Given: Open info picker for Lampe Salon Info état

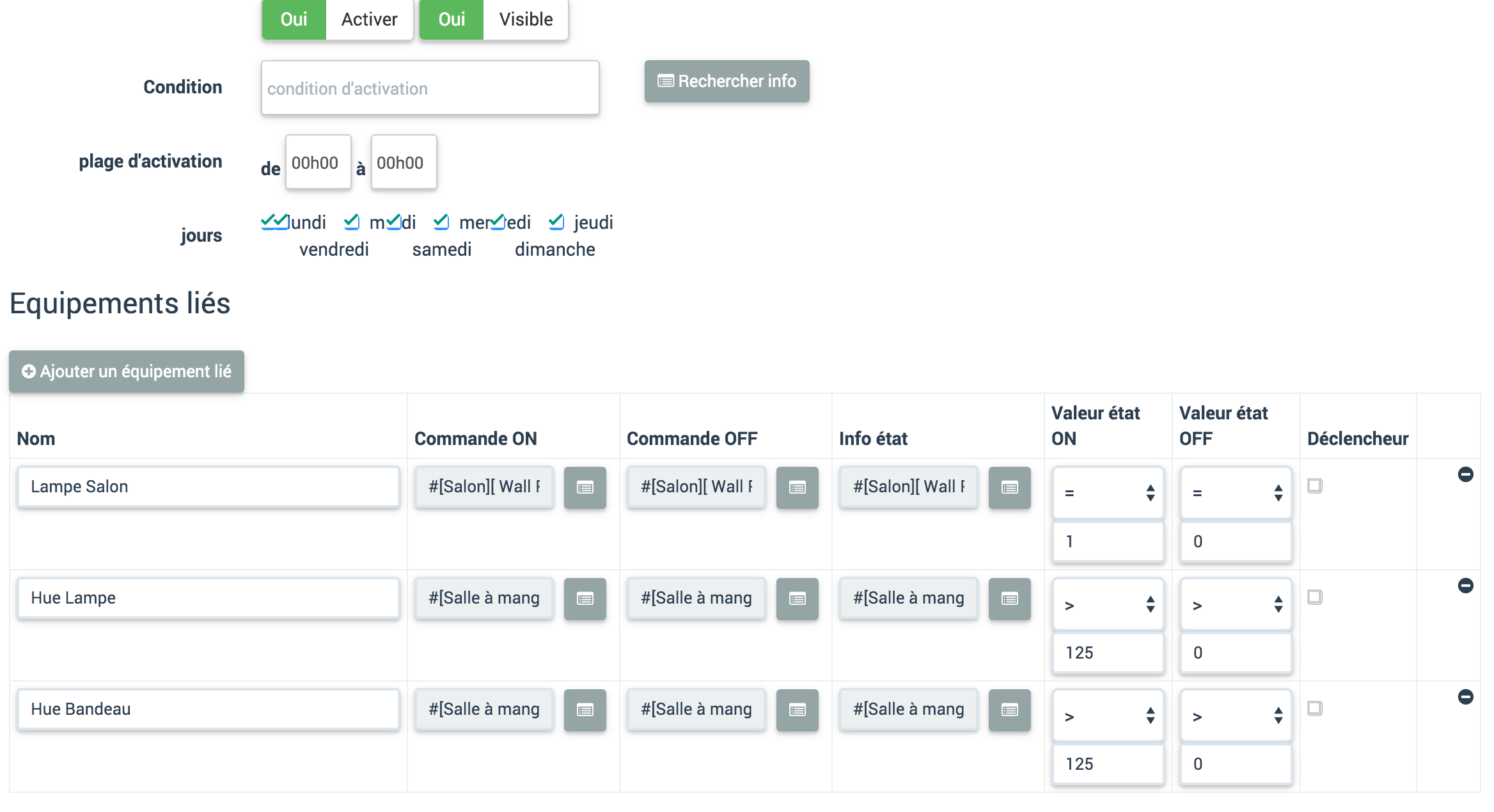Looking at the screenshot, I should 1009,488.
